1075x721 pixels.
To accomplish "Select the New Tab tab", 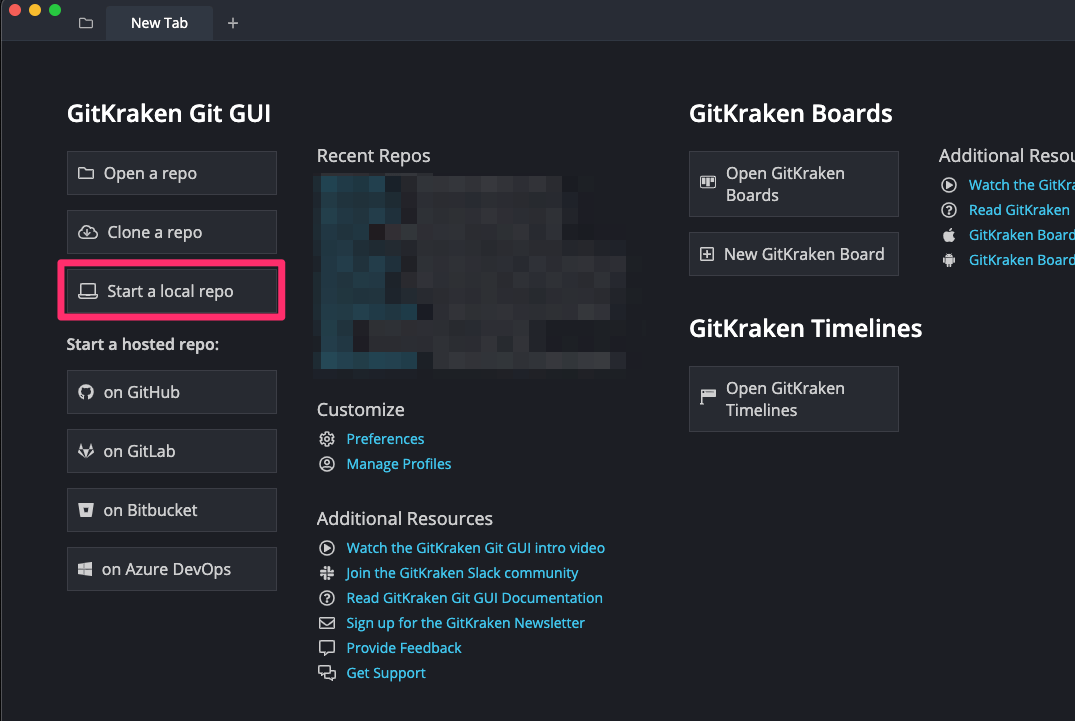I will pyautogui.click(x=159, y=23).
